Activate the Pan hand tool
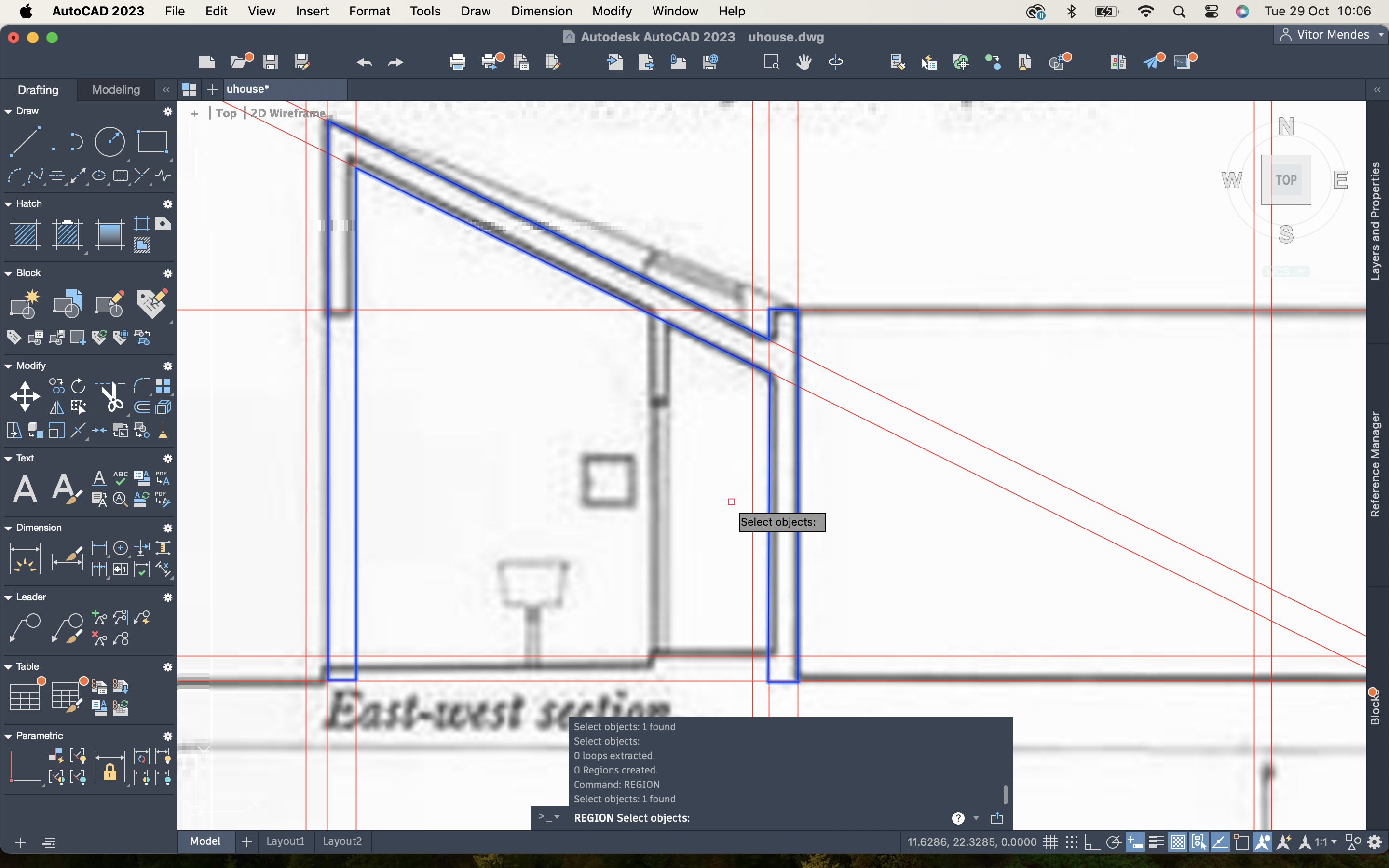The image size is (1389, 868). point(803,62)
